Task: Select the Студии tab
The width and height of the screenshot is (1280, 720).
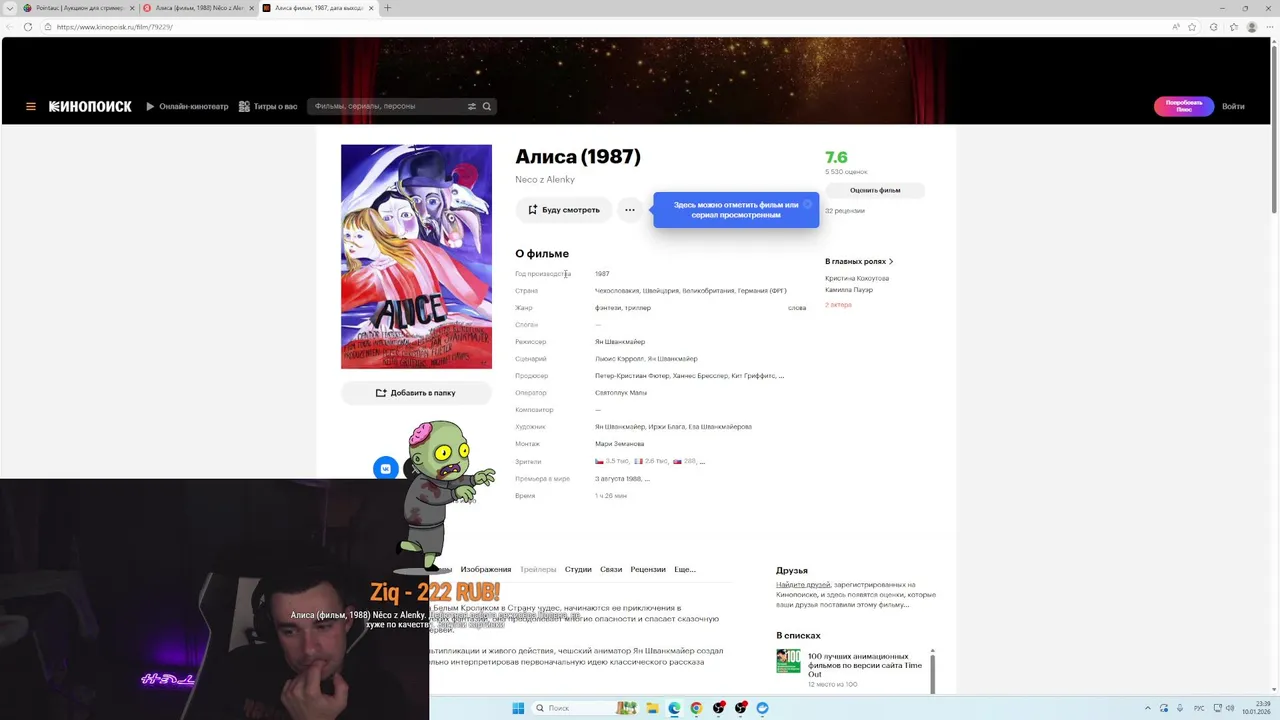Action: [x=578, y=570]
